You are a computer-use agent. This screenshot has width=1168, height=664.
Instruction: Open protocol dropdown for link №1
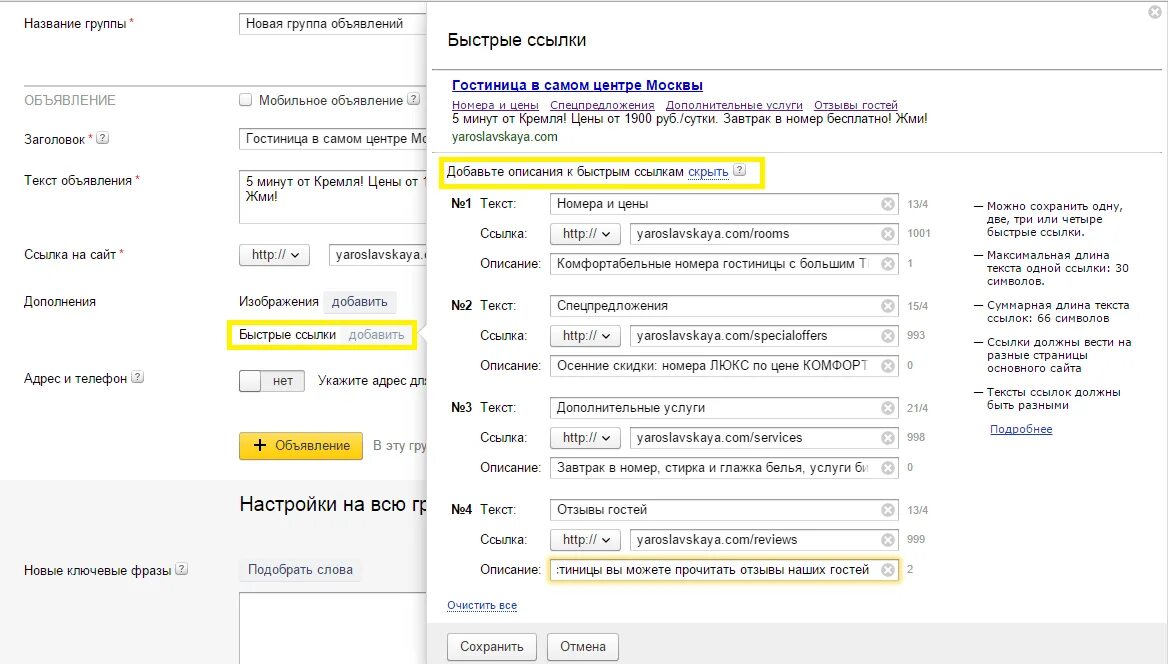585,234
